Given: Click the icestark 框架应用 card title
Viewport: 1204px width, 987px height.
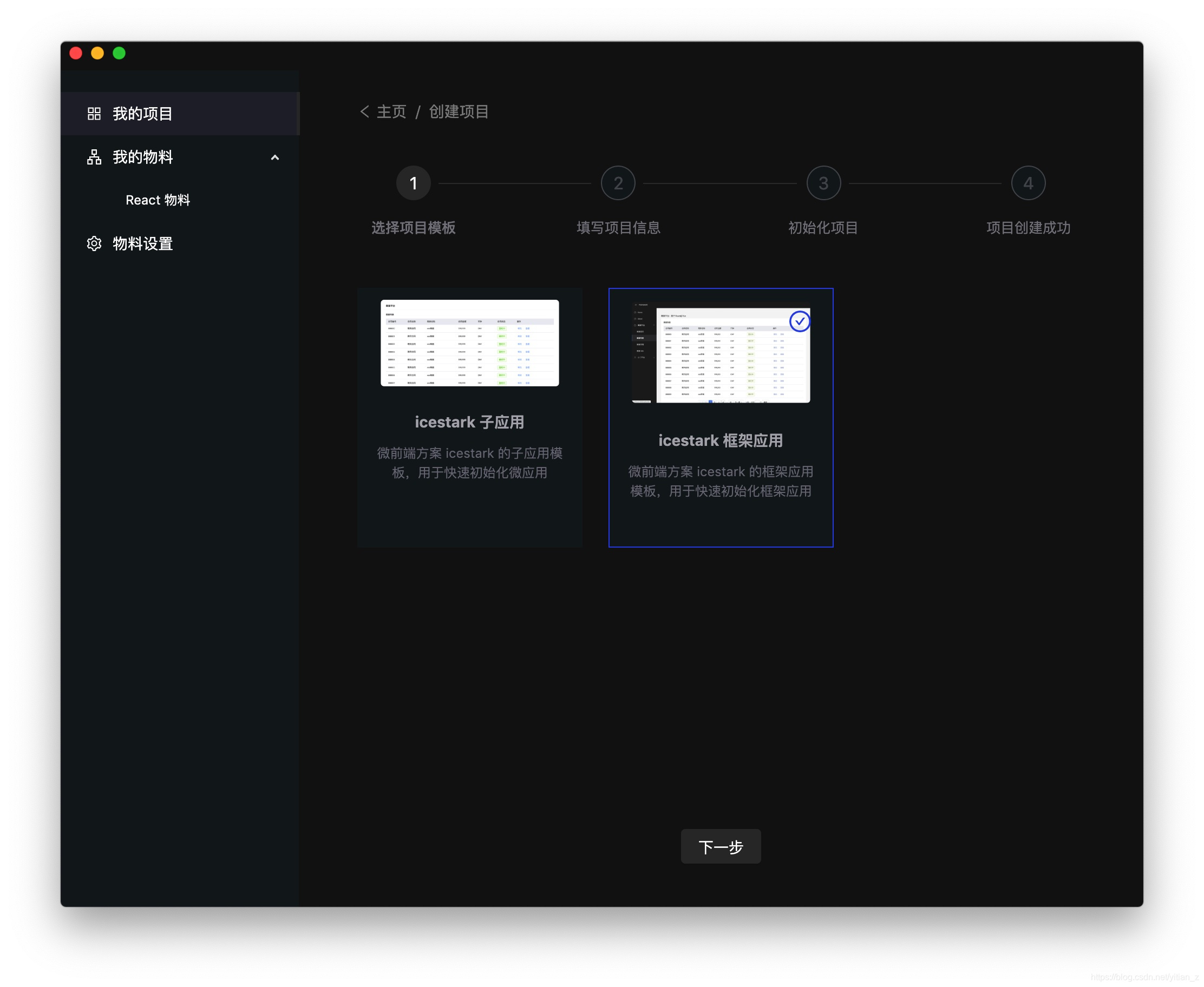Looking at the screenshot, I should click(x=721, y=440).
